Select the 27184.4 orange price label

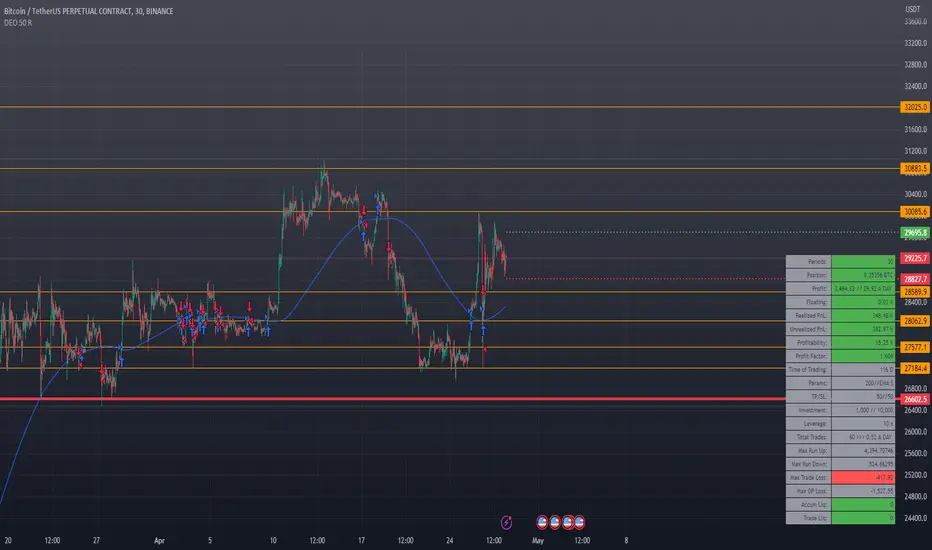tap(915, 369)
